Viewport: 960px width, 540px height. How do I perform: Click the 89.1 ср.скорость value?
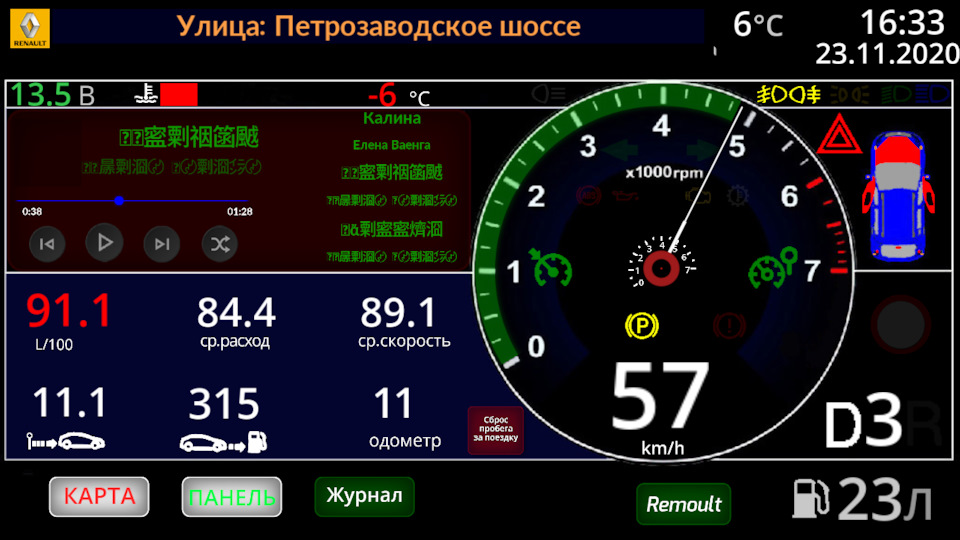pos(398,312)
